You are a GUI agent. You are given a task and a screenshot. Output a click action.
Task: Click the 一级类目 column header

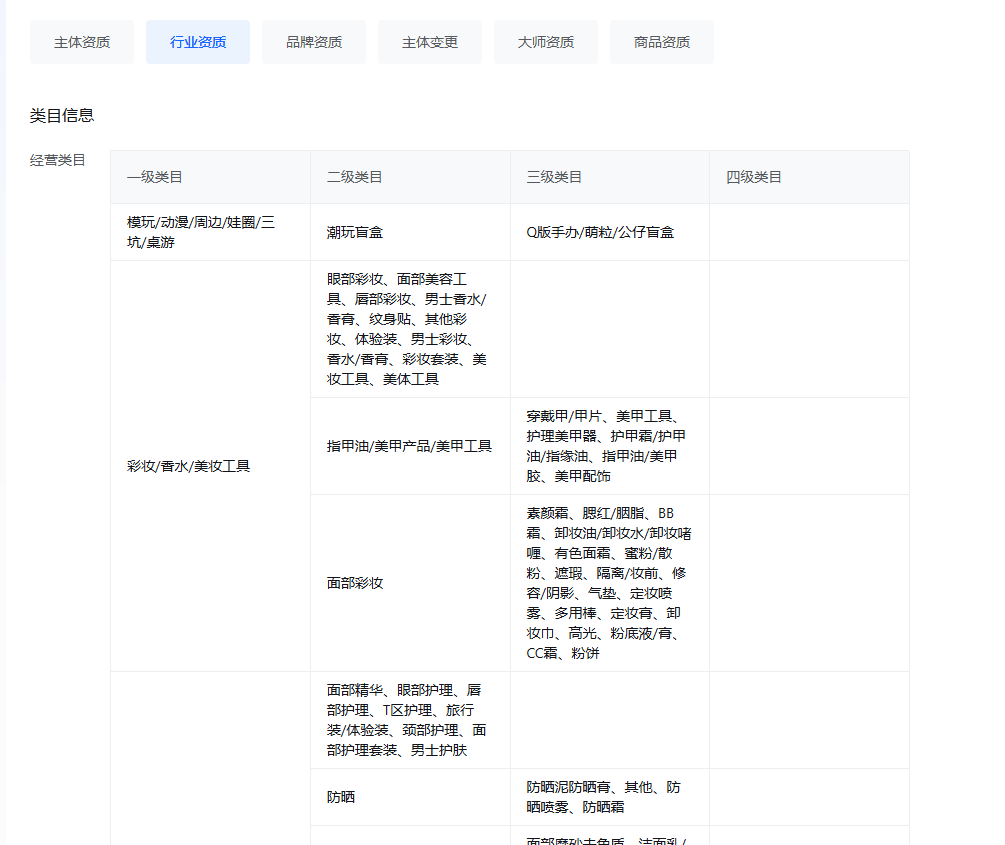(x=155, y=177)
